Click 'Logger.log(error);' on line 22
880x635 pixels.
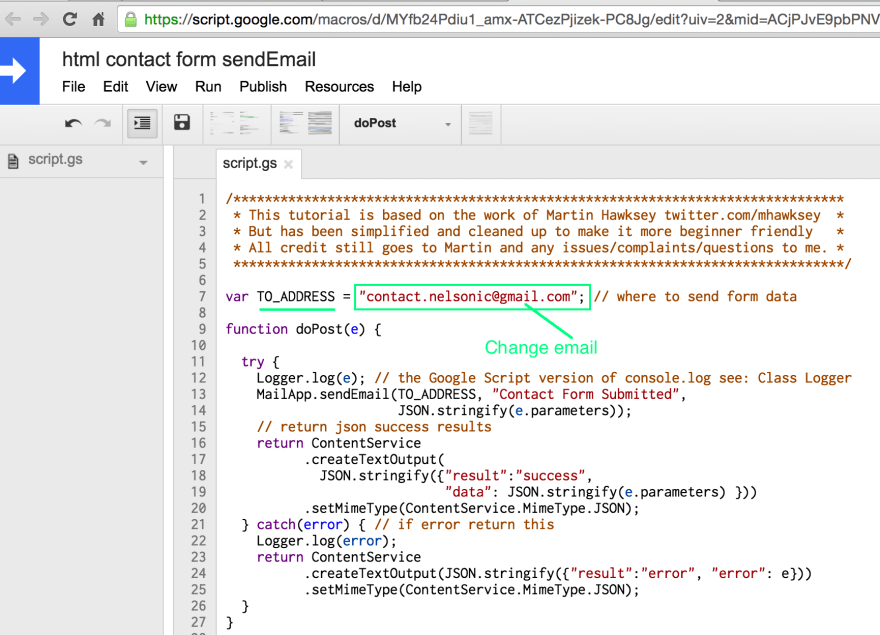click(327, 541)
